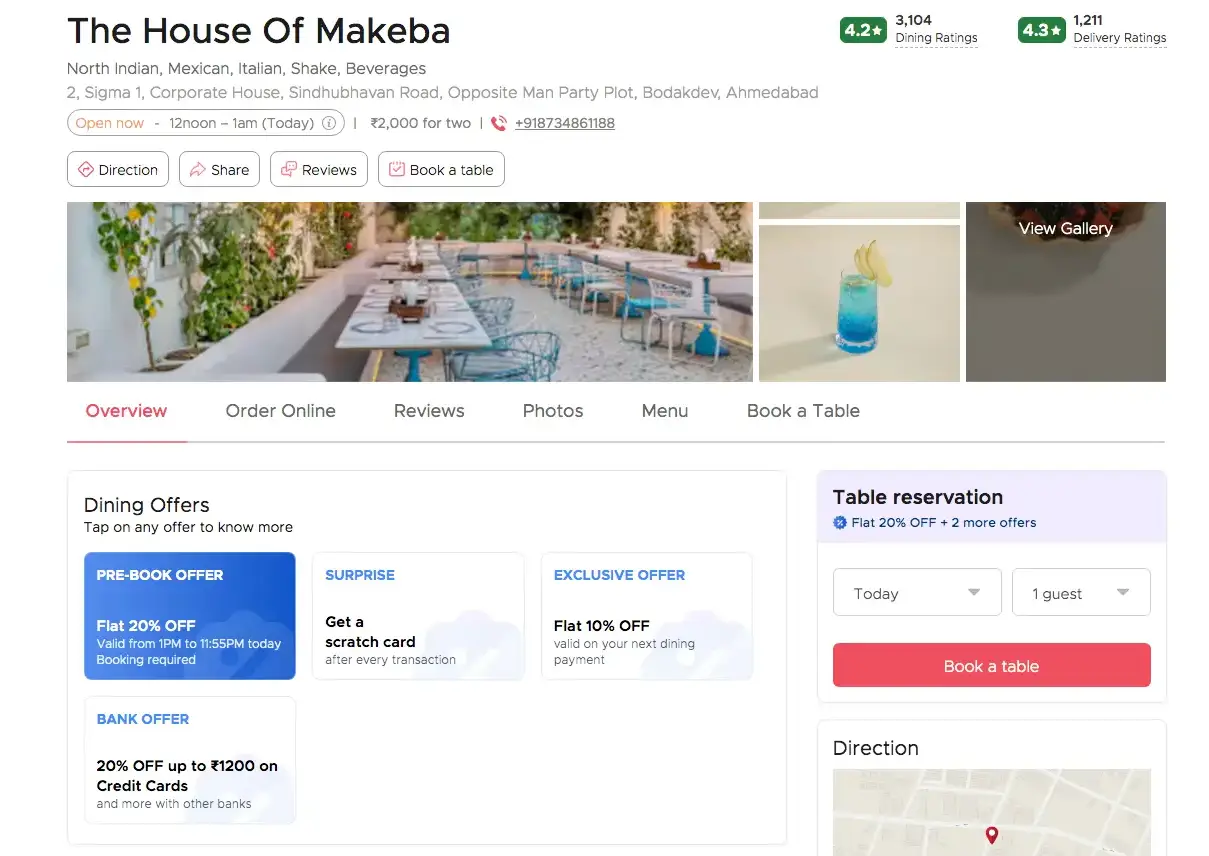Click the Sindhubhavan Road address text
The image size is (1209, 856).
coord(443,93)
